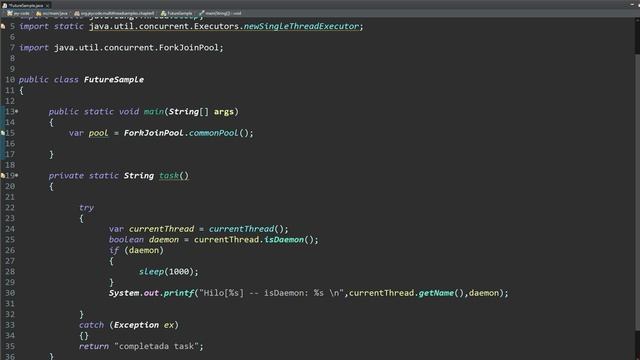Click the warning marker on line 15
Viewport: 640px width, 360px height.
(3, 133)
